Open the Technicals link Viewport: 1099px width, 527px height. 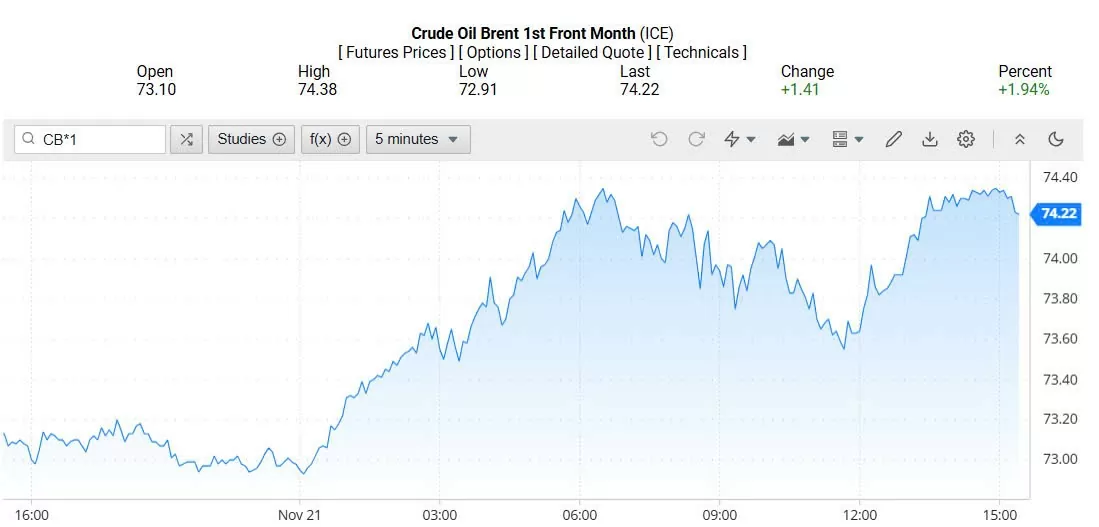tap(701, 52)
